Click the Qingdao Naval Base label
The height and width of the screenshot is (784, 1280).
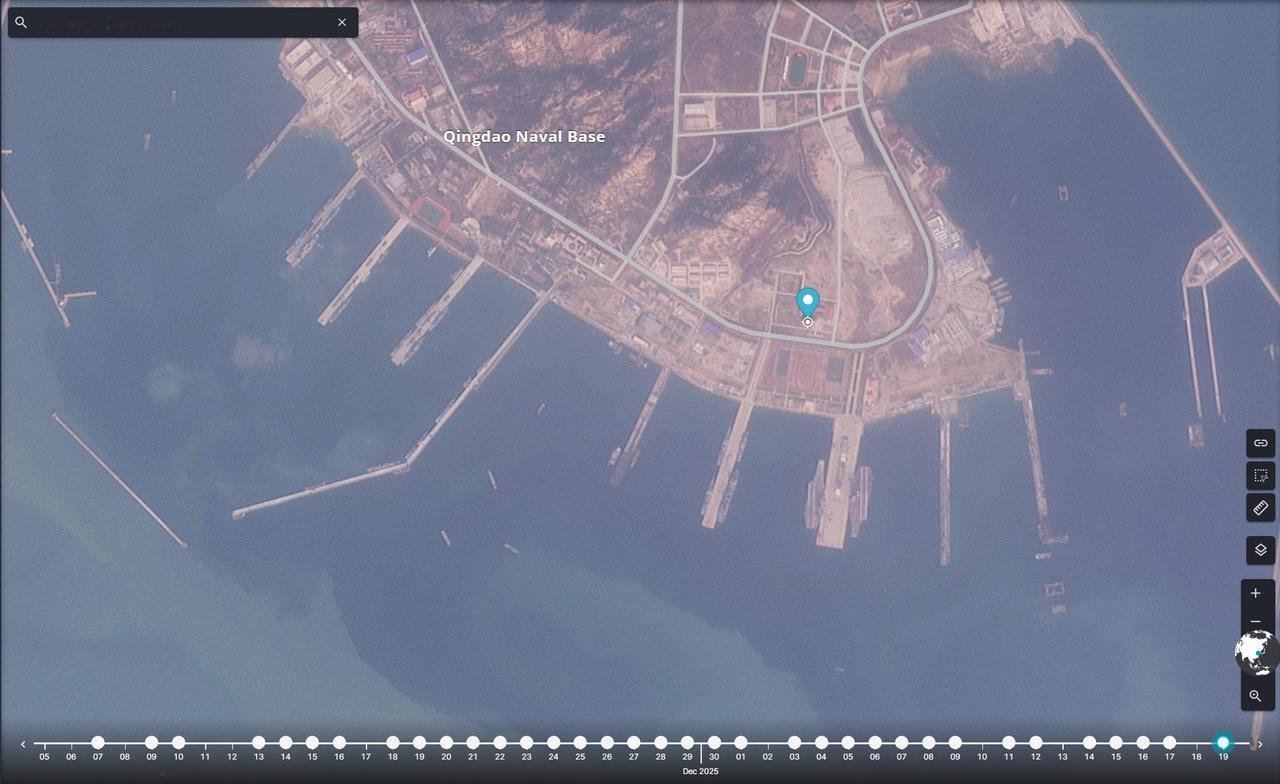525,136
